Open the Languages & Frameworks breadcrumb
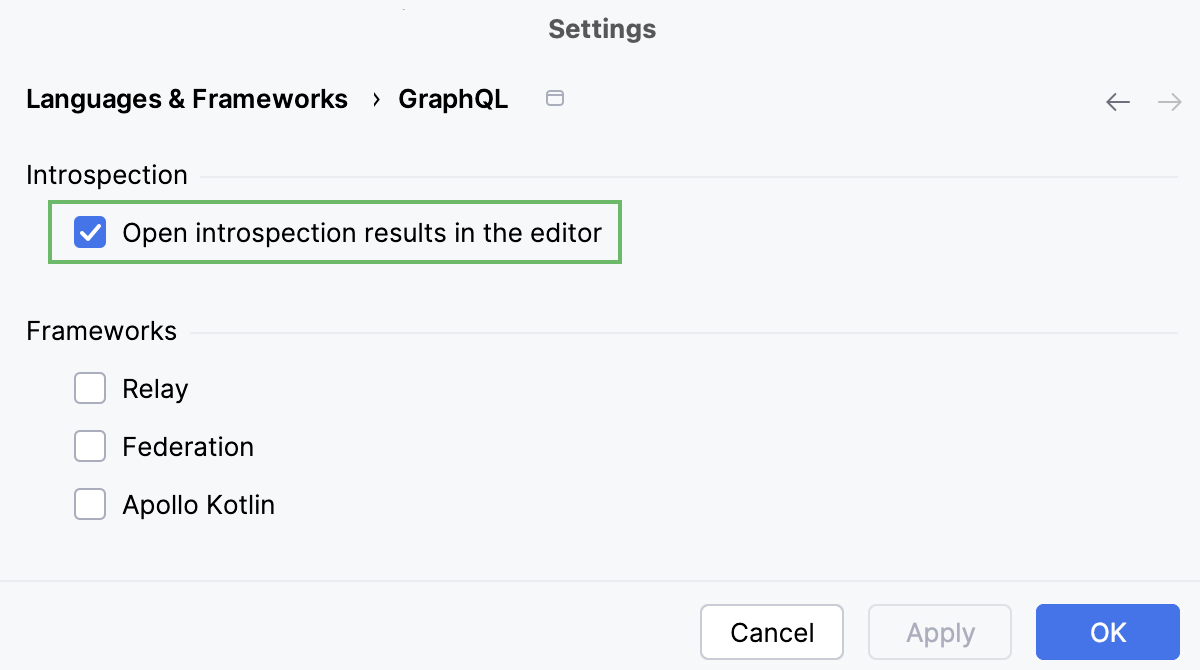This screenshot has width=1200, height=670. click(x=187, y=99)
